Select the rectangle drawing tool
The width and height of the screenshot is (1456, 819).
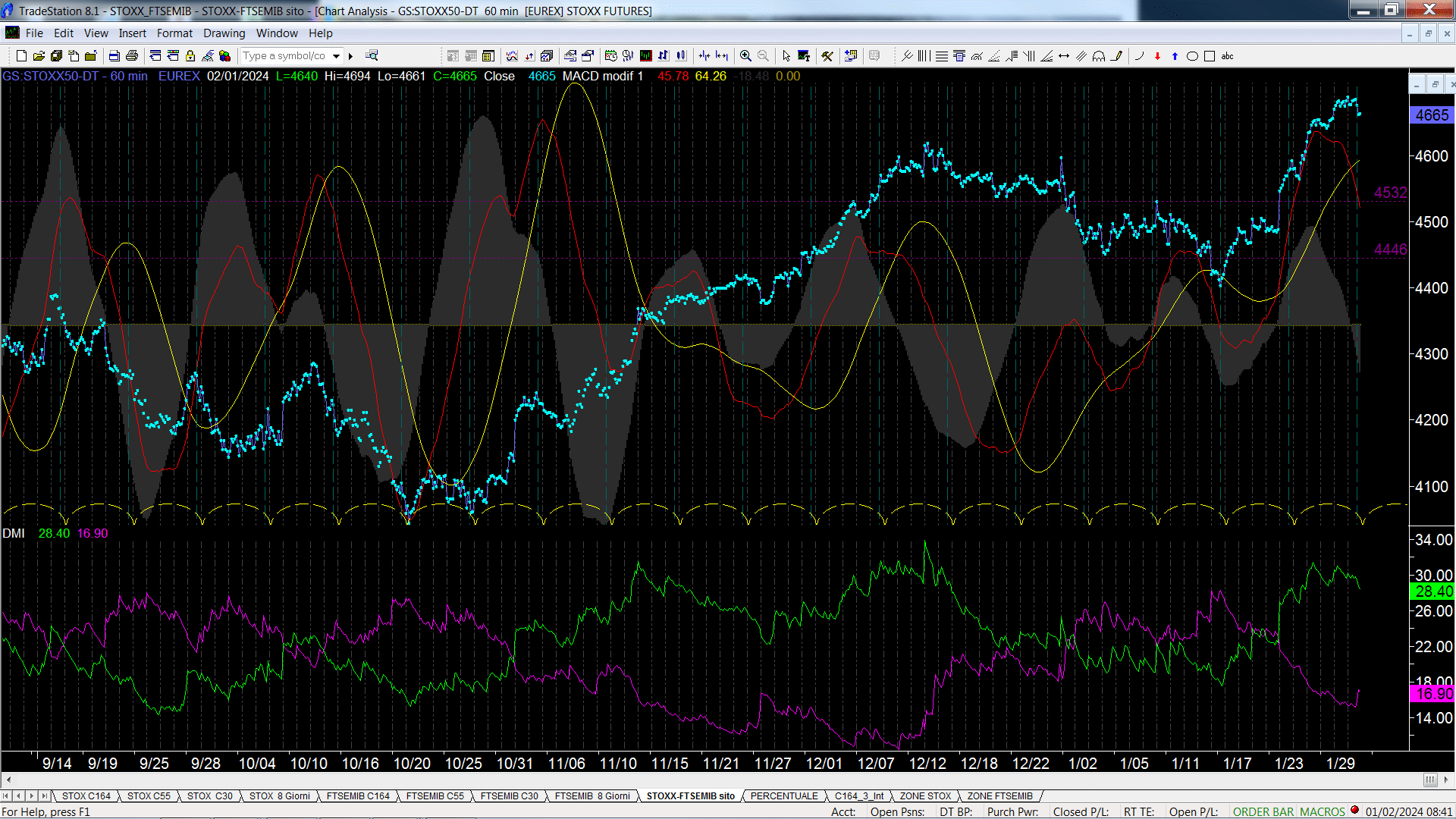coord(1210,56)
